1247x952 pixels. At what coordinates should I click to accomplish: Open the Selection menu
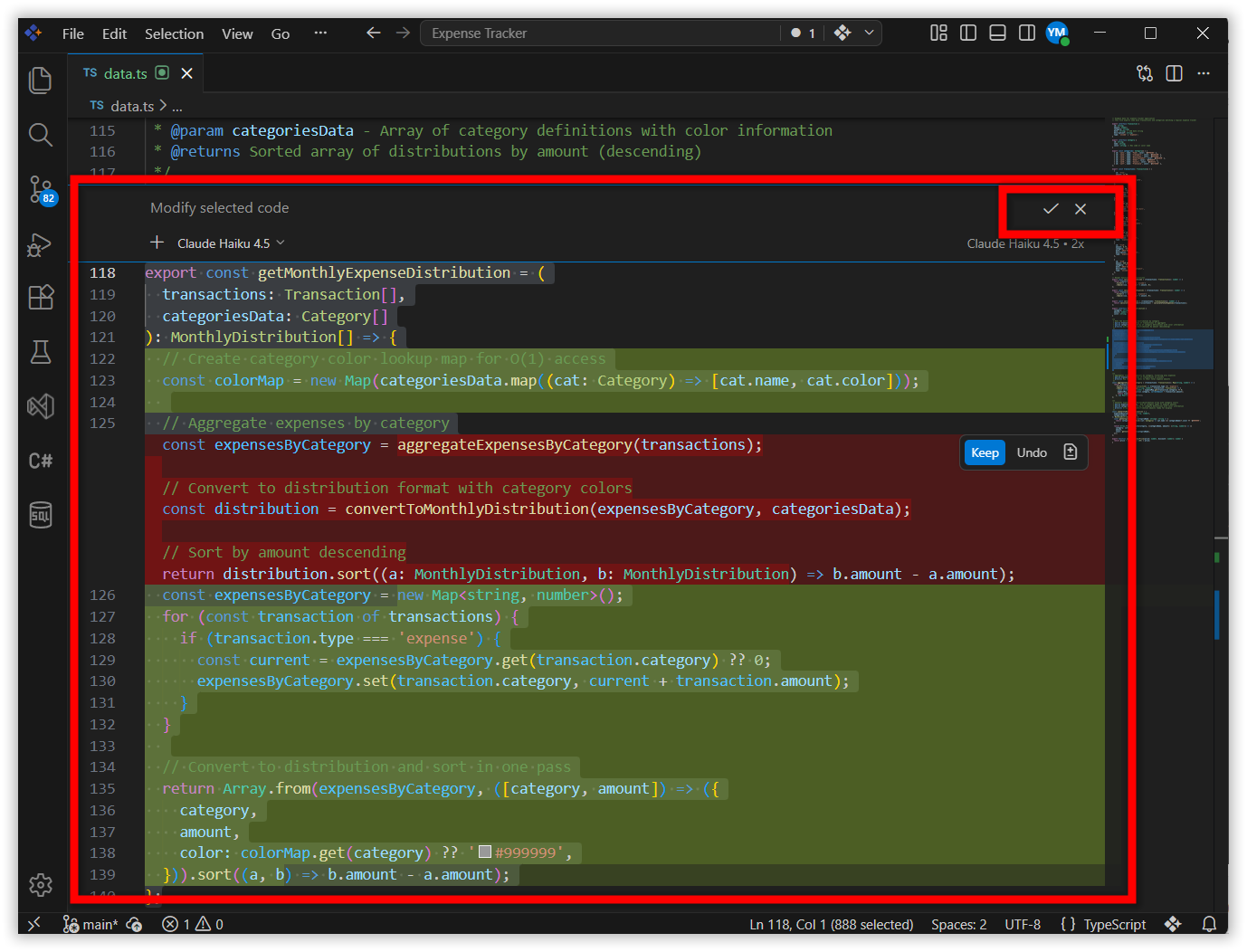pos(175,33)
